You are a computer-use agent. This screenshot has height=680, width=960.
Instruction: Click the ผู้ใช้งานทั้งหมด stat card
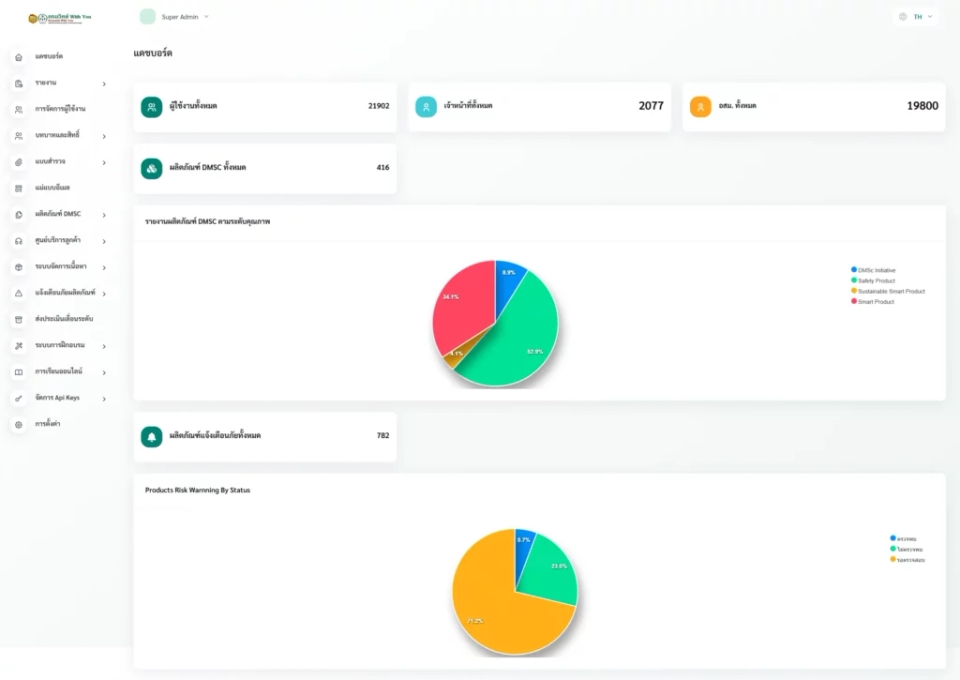pos(265,106)
